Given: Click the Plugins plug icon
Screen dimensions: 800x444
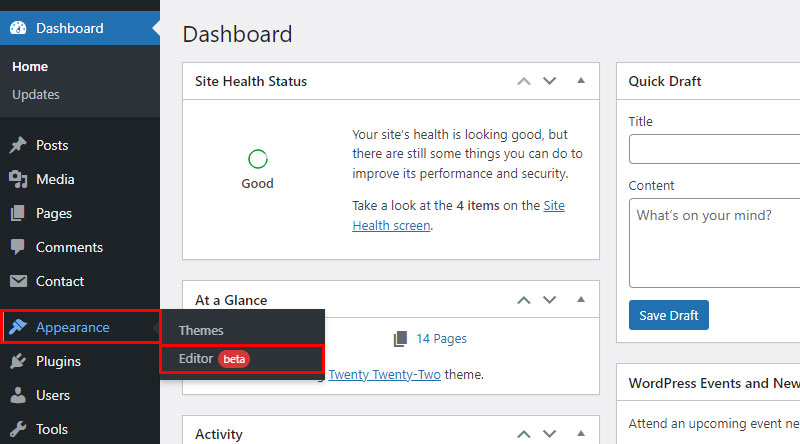Looking at the screenshot, I should 18,361.
